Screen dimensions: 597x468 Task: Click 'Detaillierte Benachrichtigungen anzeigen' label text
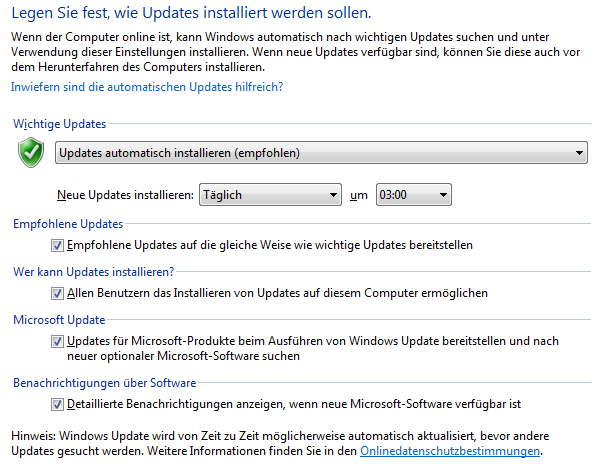(x=294, y=404)
